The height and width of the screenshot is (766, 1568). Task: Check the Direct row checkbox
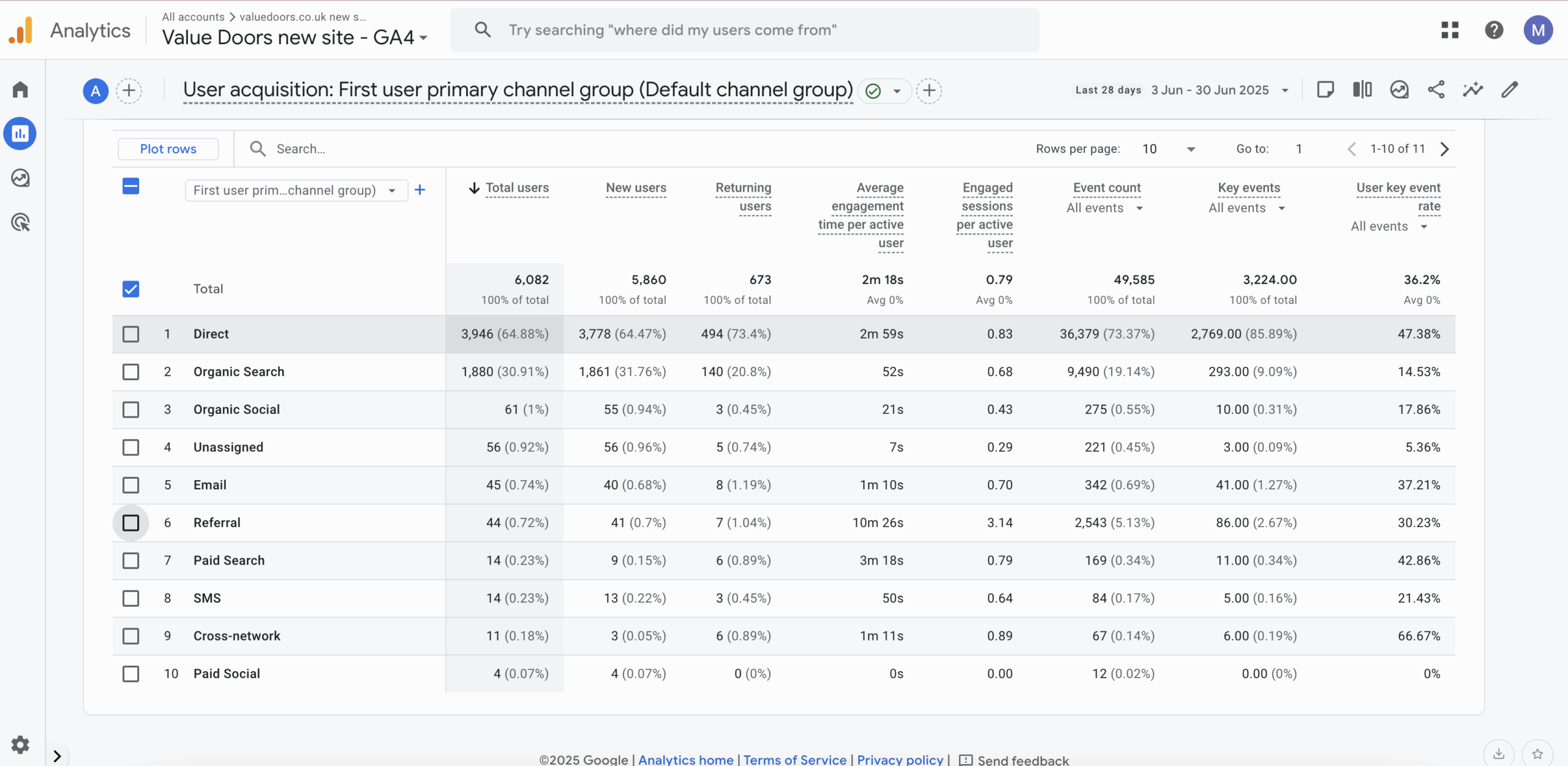tap(130, 334)
